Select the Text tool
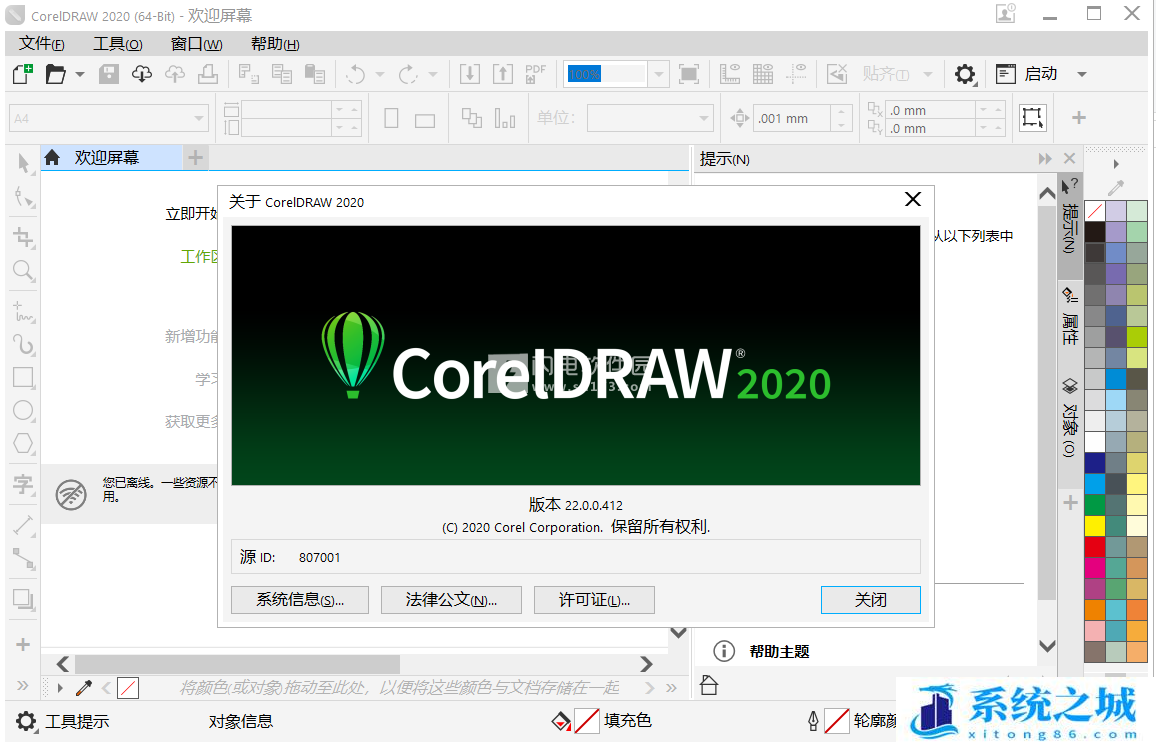Image resolution: width=1156 pixels, height=747 pixels. click(x=24, y=484)
